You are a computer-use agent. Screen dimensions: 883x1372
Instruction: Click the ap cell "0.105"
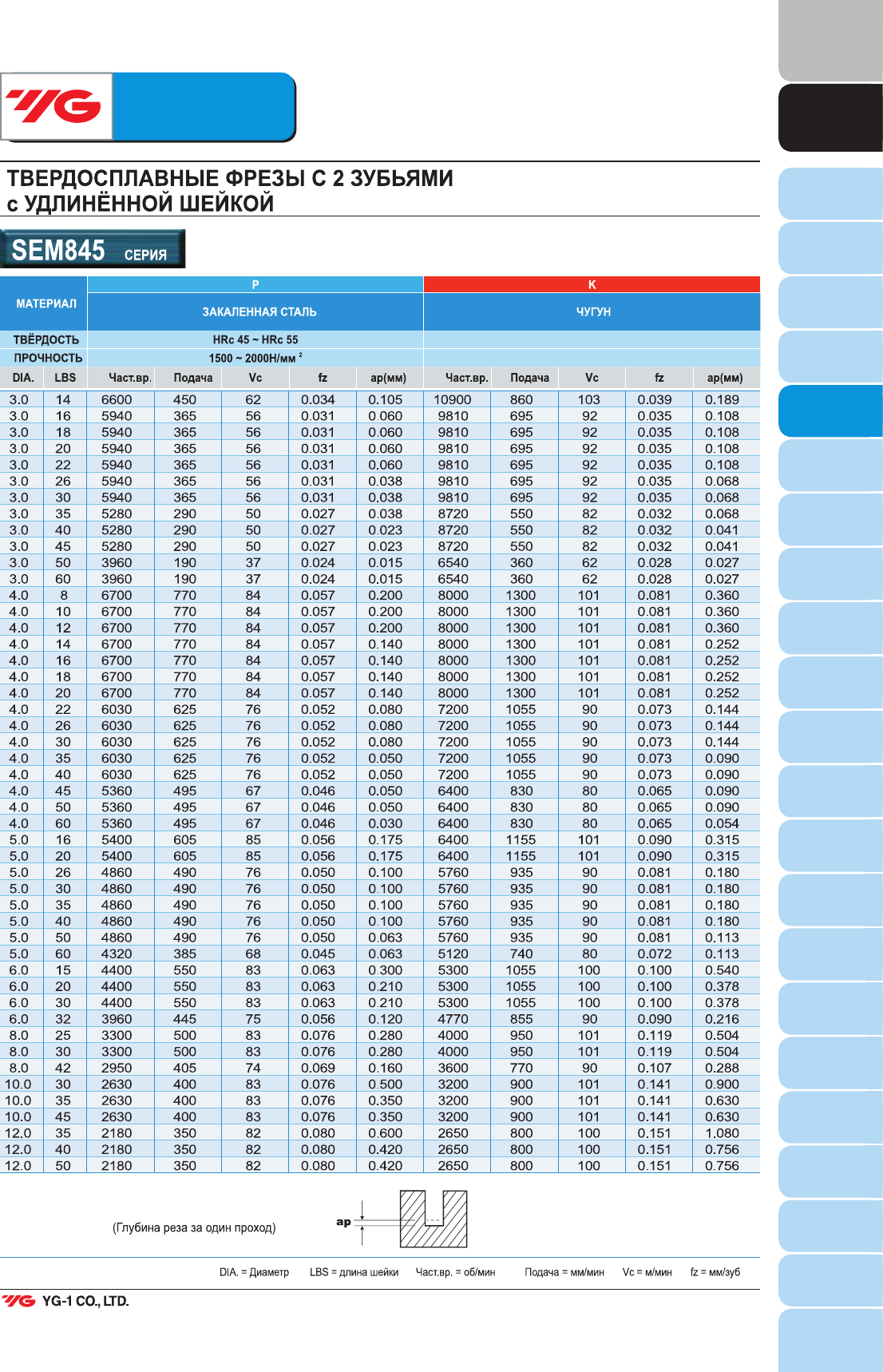pos(386,399)
